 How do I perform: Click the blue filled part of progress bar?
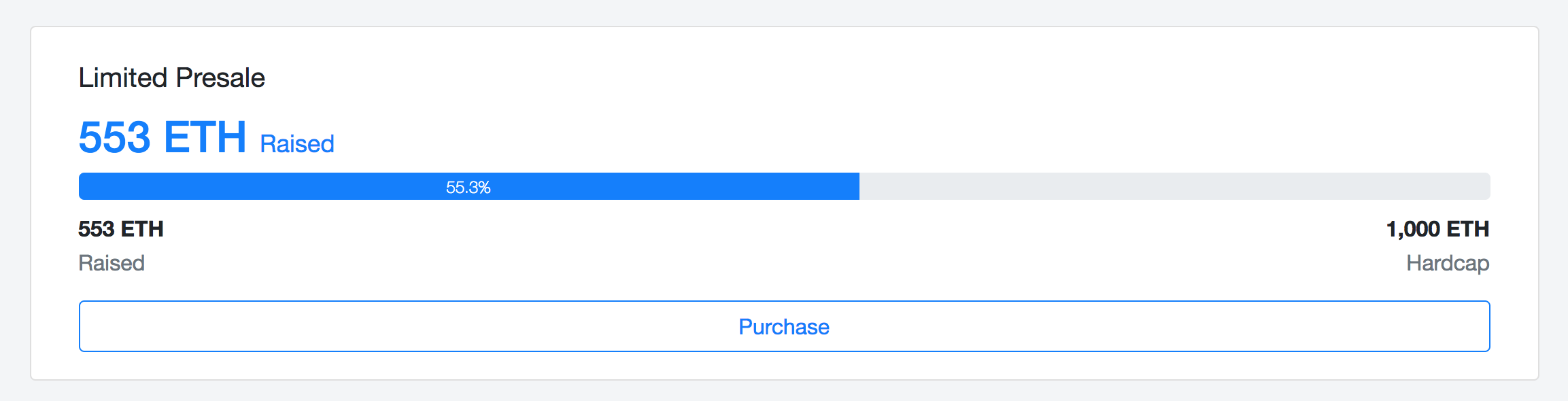coord(272,186)
